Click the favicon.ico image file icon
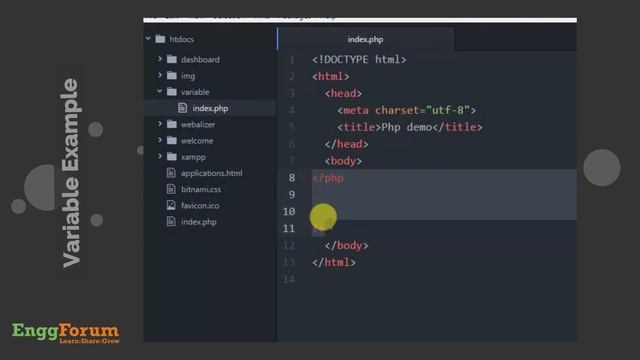The image size is (640, 360). [171, 205]
